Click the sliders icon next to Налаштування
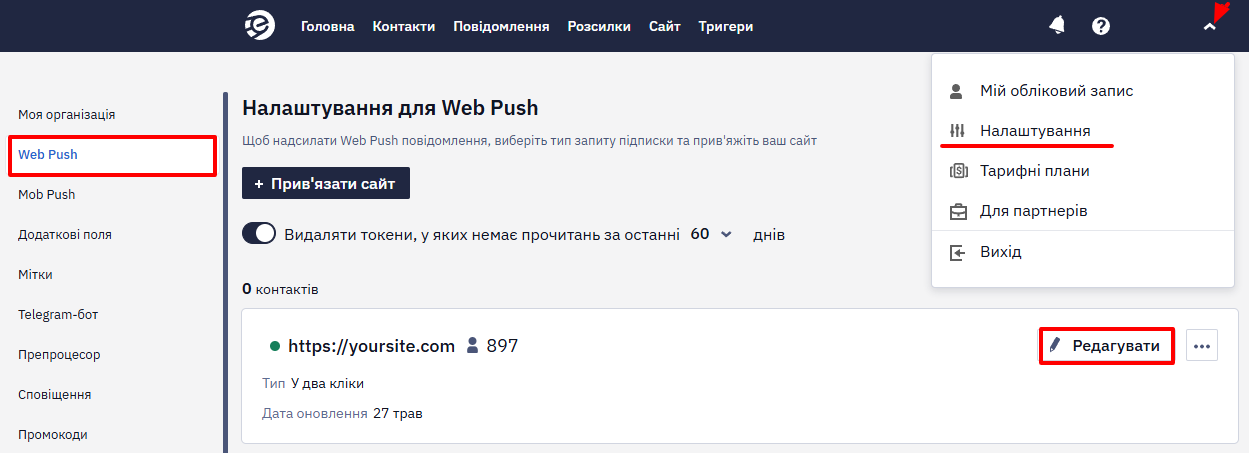Viewport: 1249px width, 453px height. [x=958, y=131]
